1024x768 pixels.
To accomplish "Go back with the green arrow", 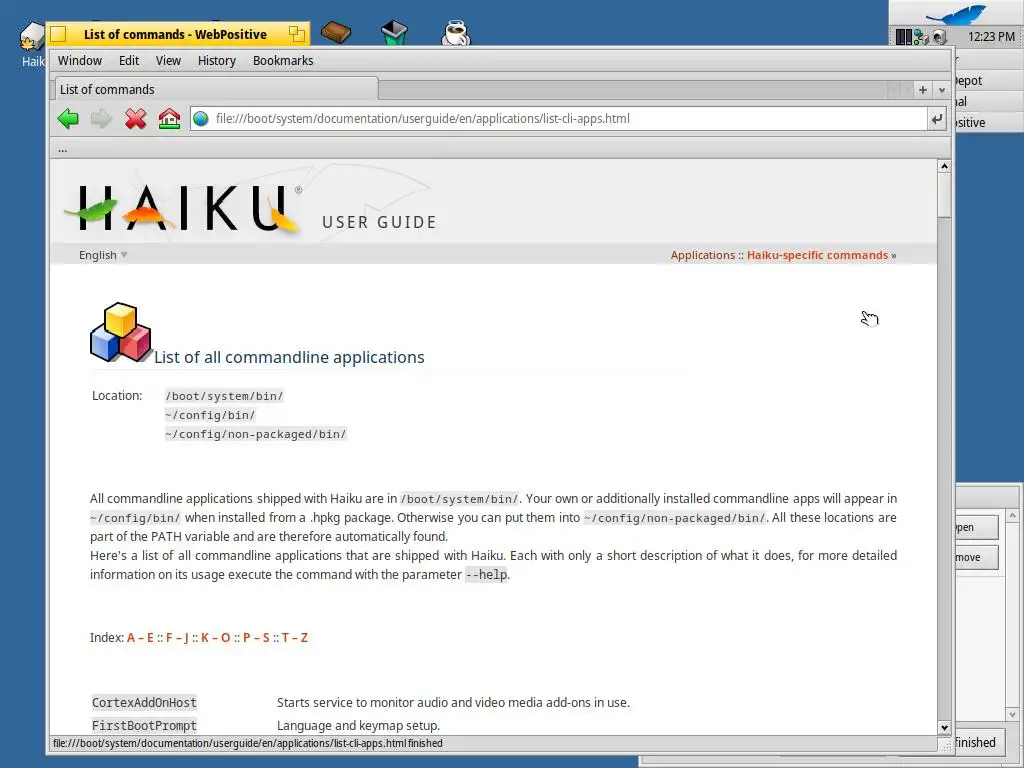I will (x=68, y=119).
